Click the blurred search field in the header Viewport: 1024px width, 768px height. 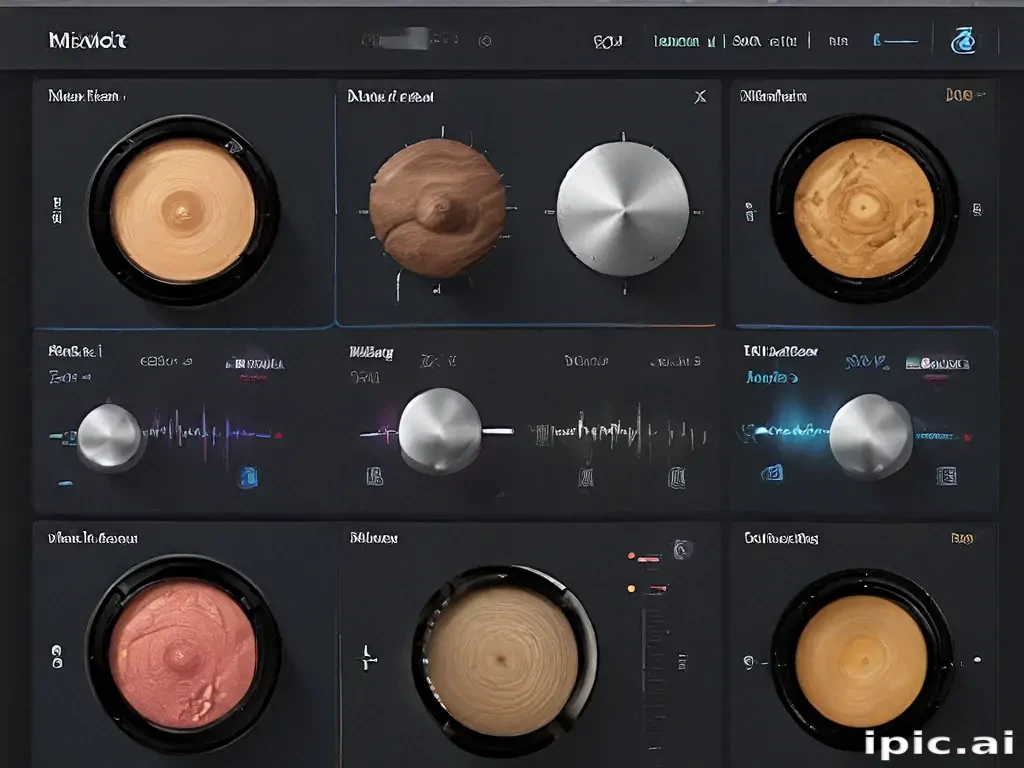click(409, 40)
